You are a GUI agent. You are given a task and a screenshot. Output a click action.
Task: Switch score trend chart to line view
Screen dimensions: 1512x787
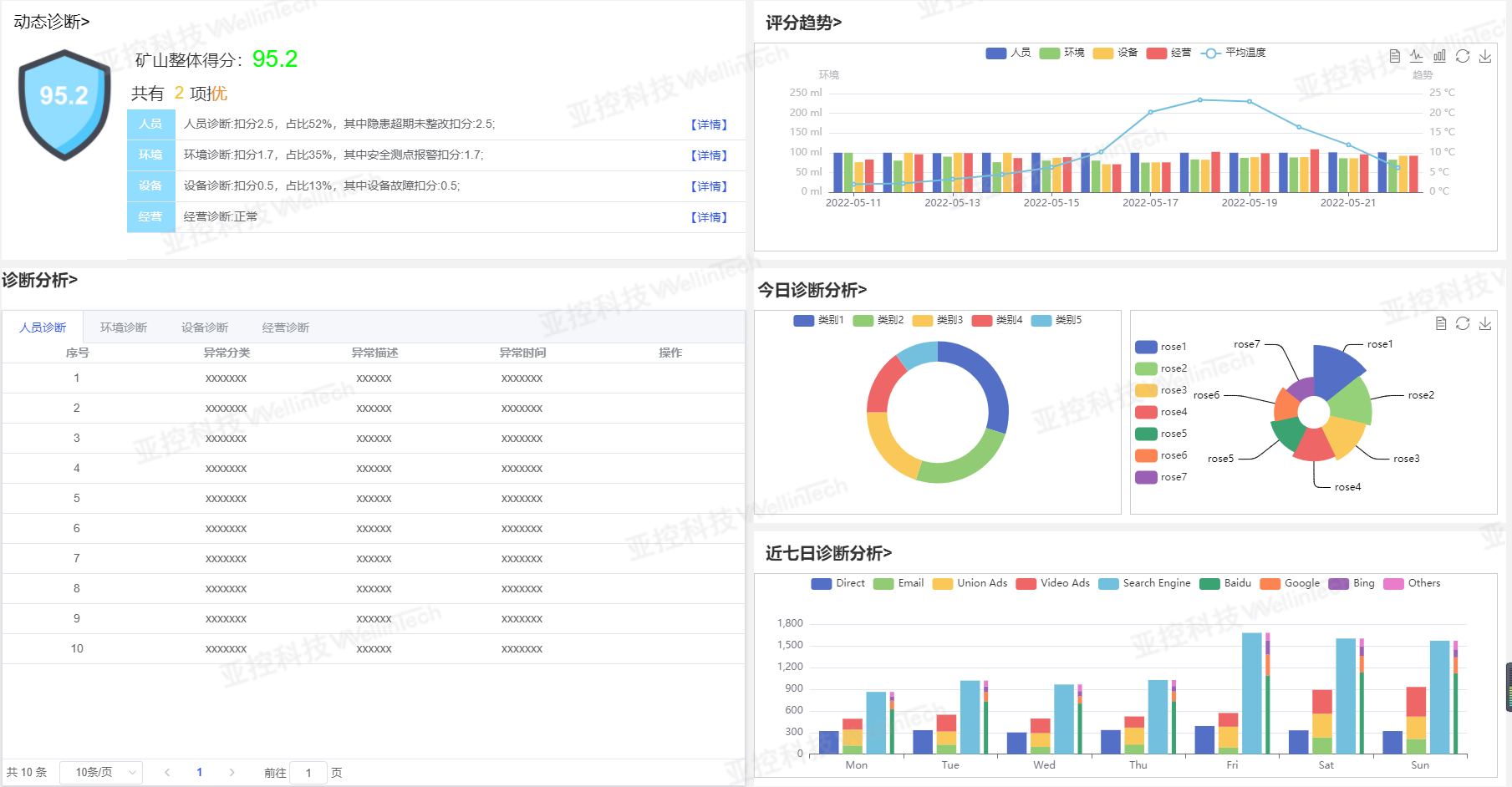click(x=1417, y=56)
